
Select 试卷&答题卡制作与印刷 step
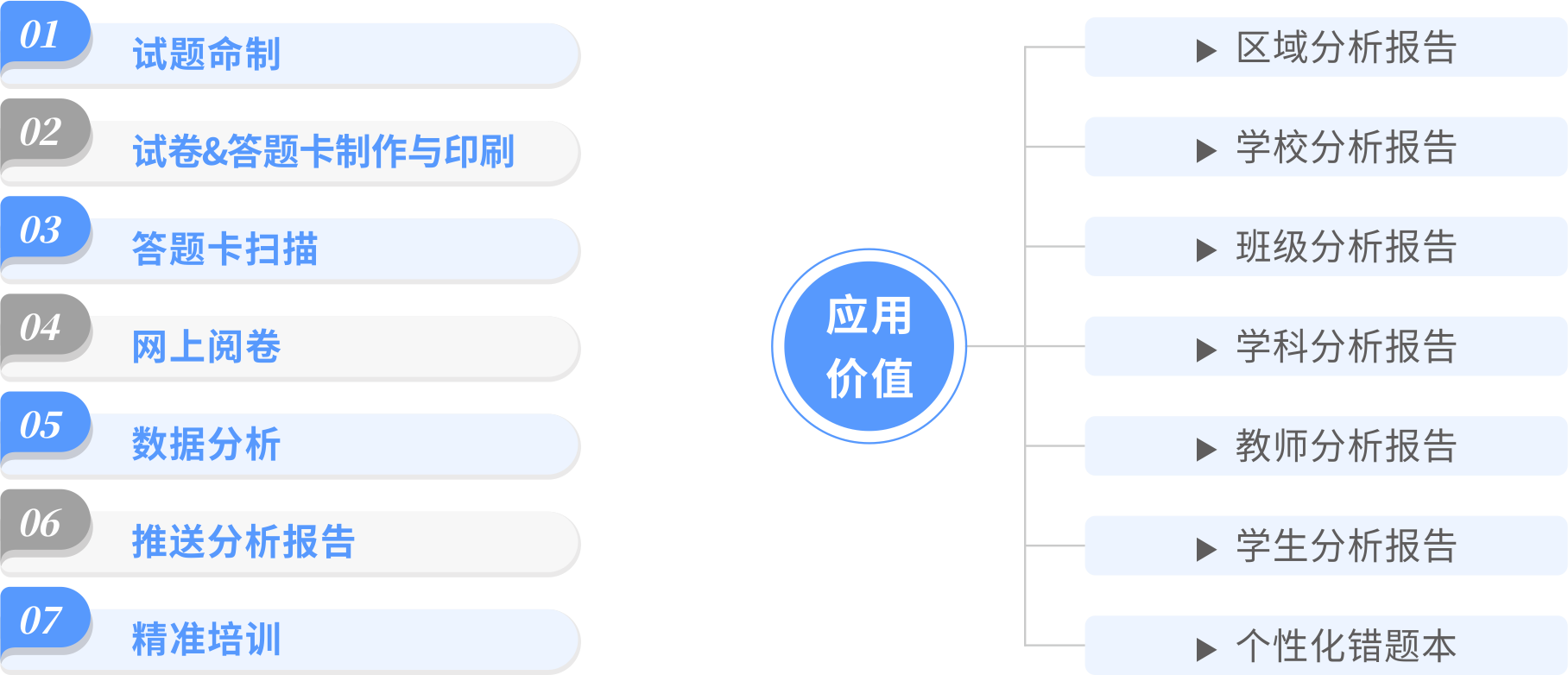click(x=323, y=152)
